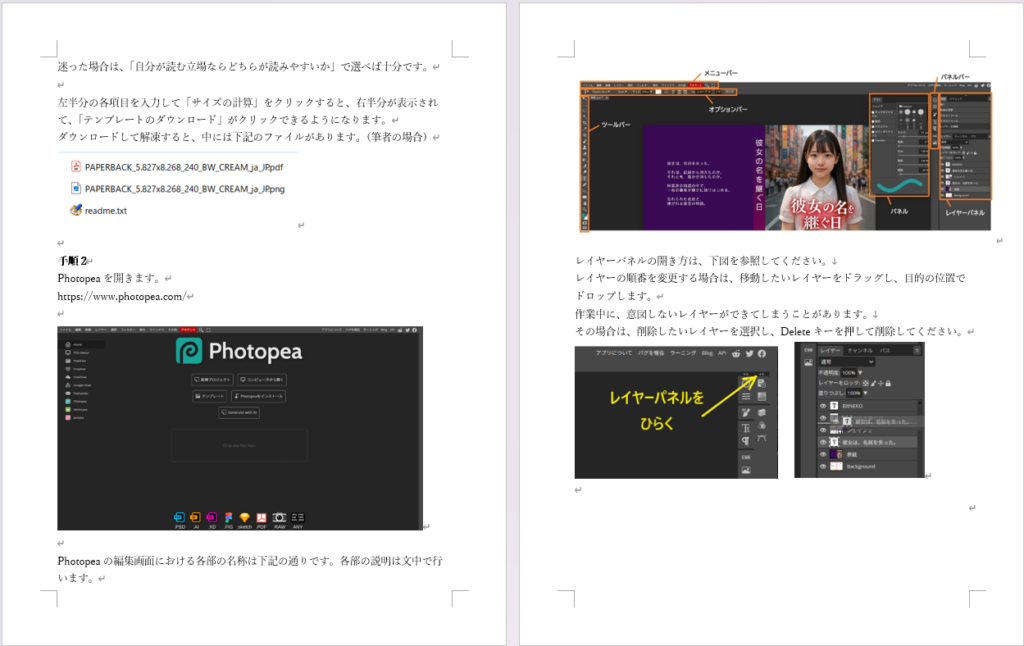Click the https://www.photopea.com/ link text

click(122, 296)
